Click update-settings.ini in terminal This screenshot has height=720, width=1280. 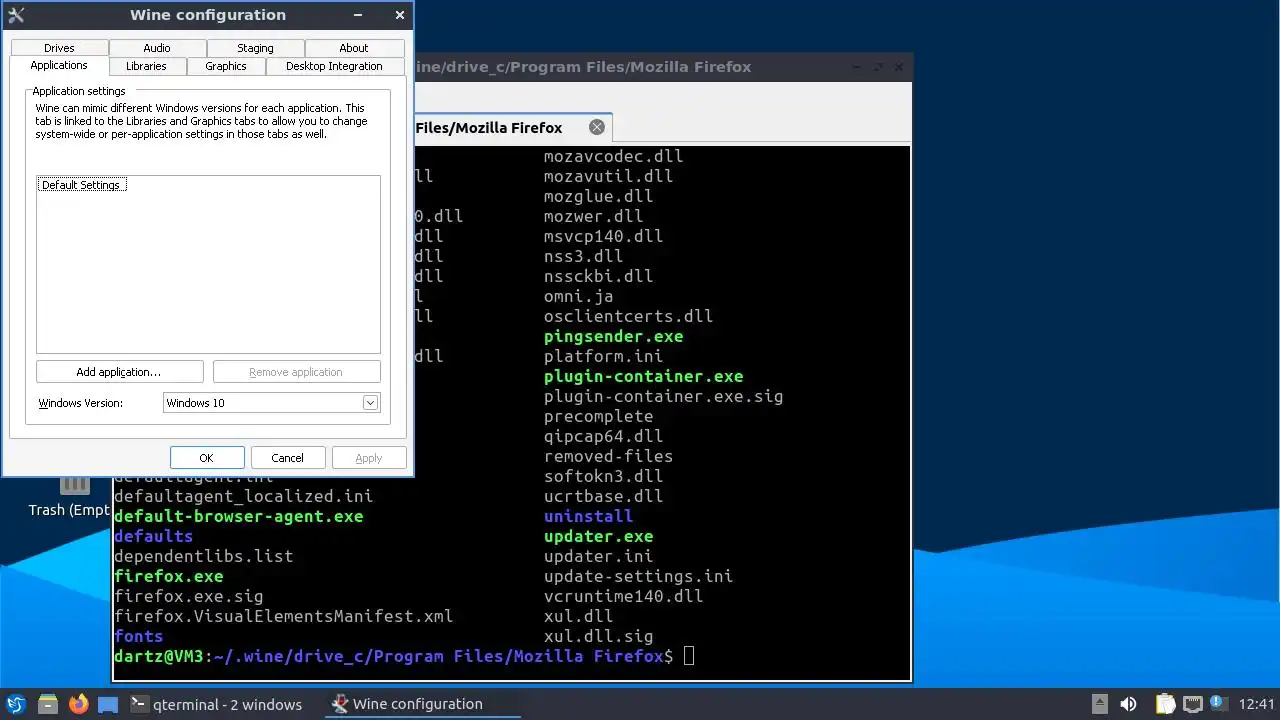639,576
